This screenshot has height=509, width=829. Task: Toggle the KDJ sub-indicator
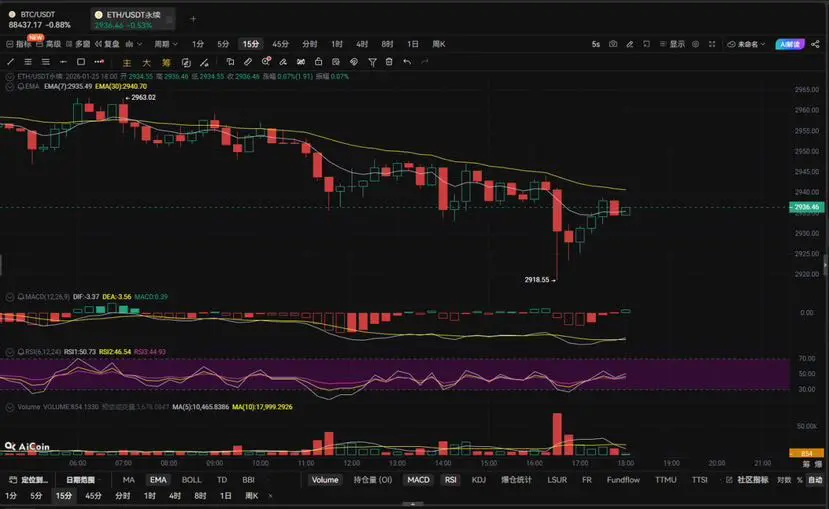(478, 480)
